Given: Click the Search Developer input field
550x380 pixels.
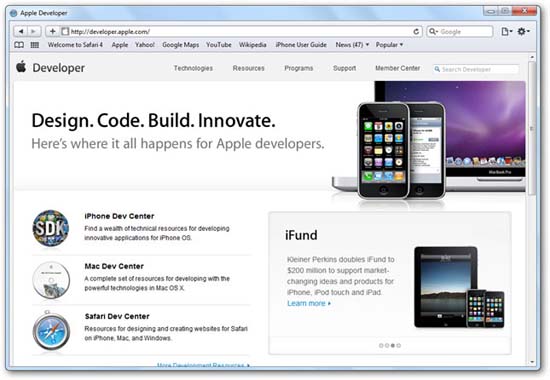Looking at the screenshot, I should [476, 69].
